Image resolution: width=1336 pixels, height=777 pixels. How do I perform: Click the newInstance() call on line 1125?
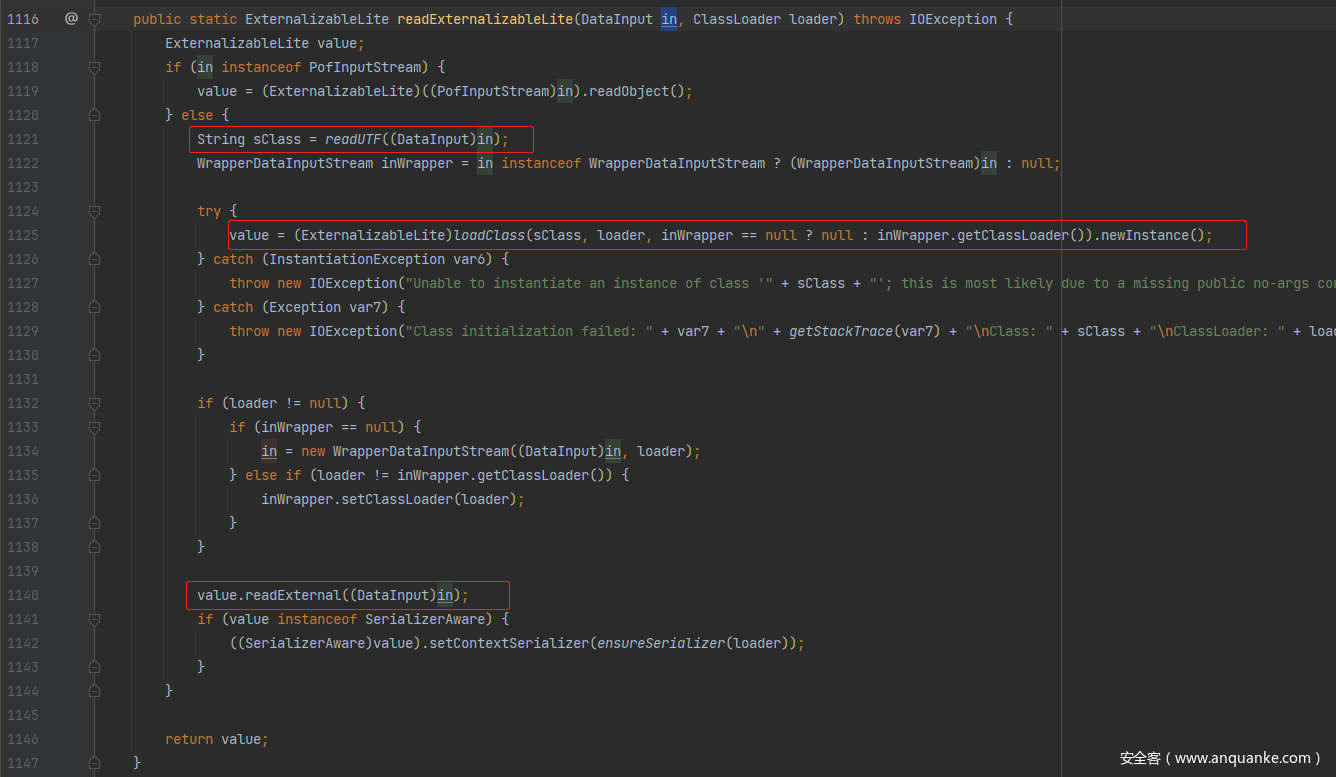pos(1148,235)
